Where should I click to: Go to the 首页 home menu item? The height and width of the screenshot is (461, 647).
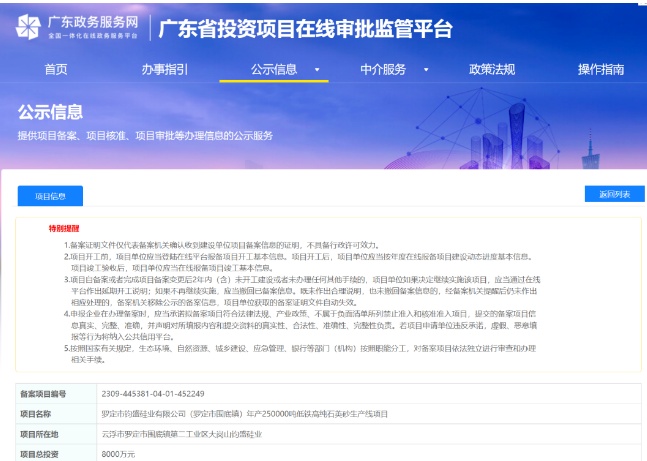coord(56,70)
